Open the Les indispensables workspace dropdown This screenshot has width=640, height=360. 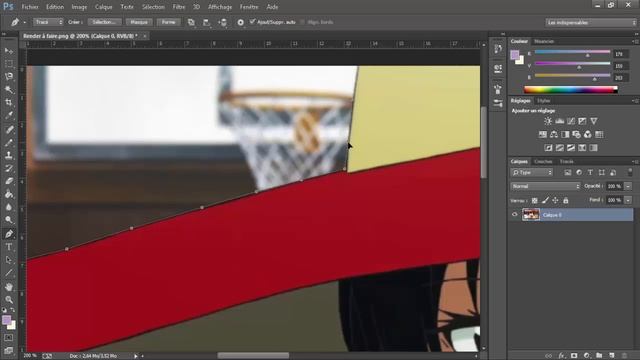(591, 22)
